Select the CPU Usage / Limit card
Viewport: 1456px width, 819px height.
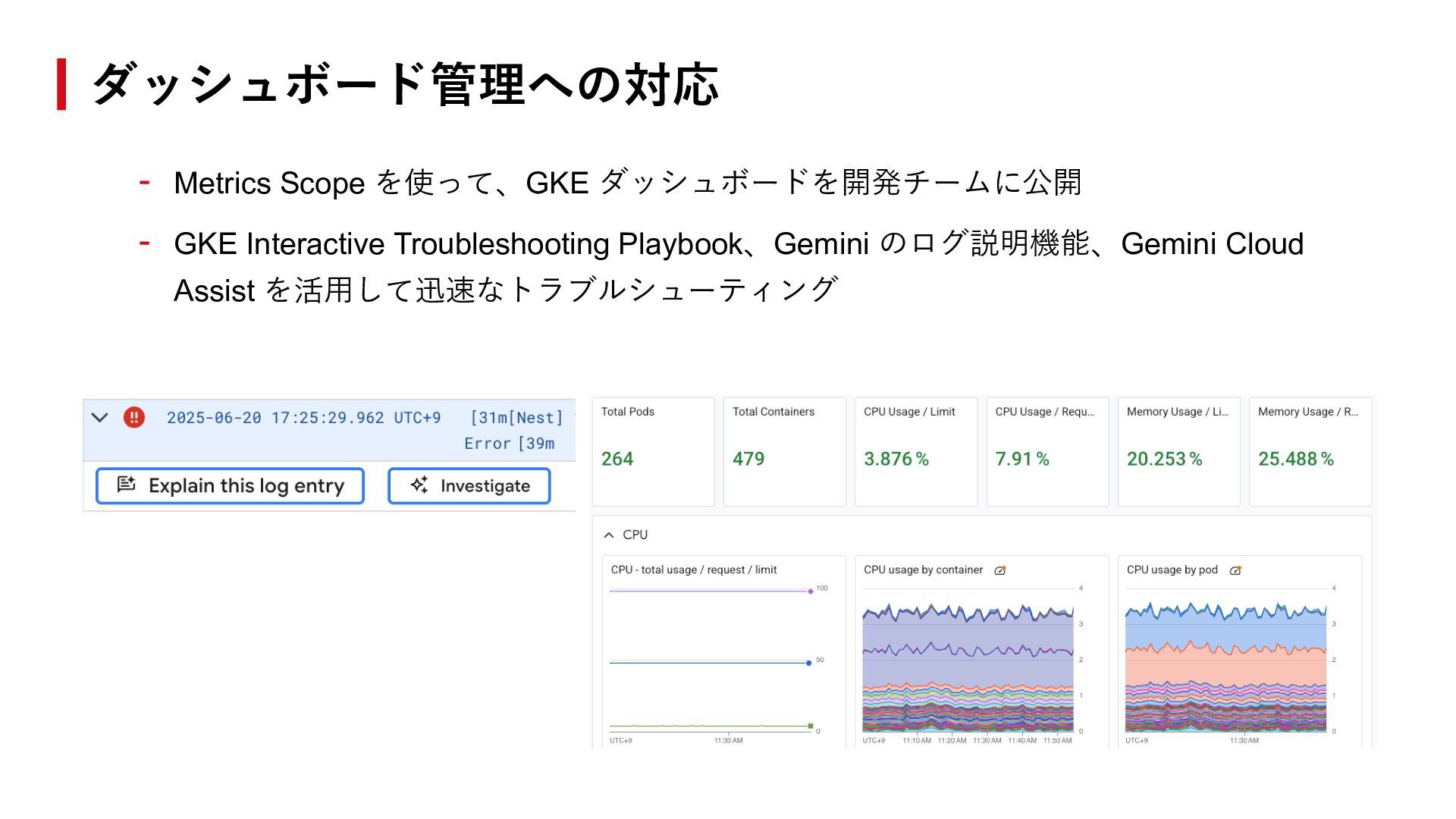[916, 451]
